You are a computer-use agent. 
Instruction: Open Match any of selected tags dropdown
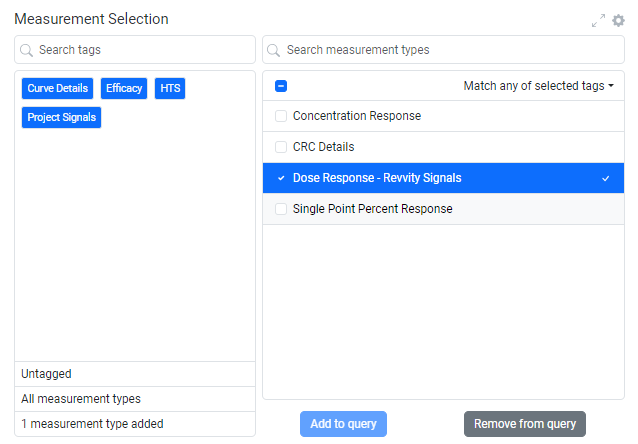tap(538, 86)
